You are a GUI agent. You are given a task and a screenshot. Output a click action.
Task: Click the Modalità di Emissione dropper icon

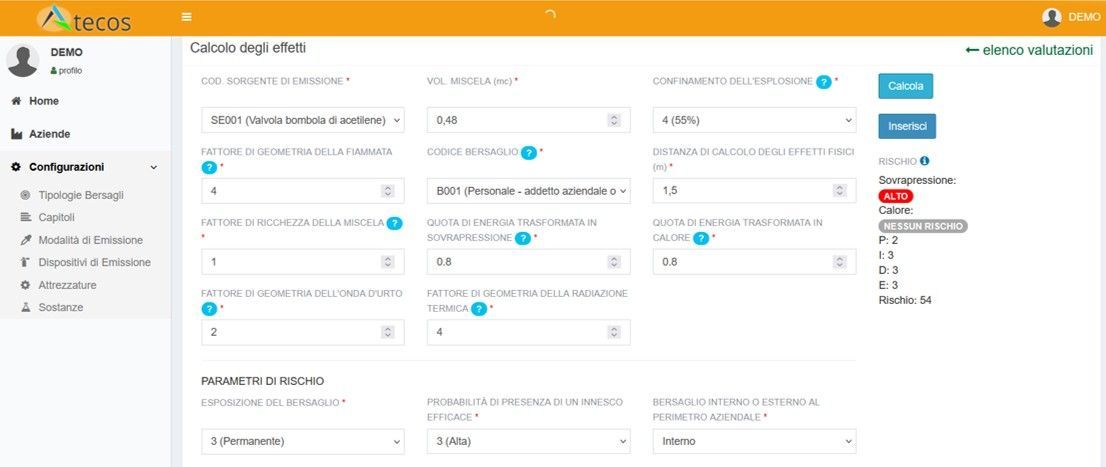[x=25, y=240]
